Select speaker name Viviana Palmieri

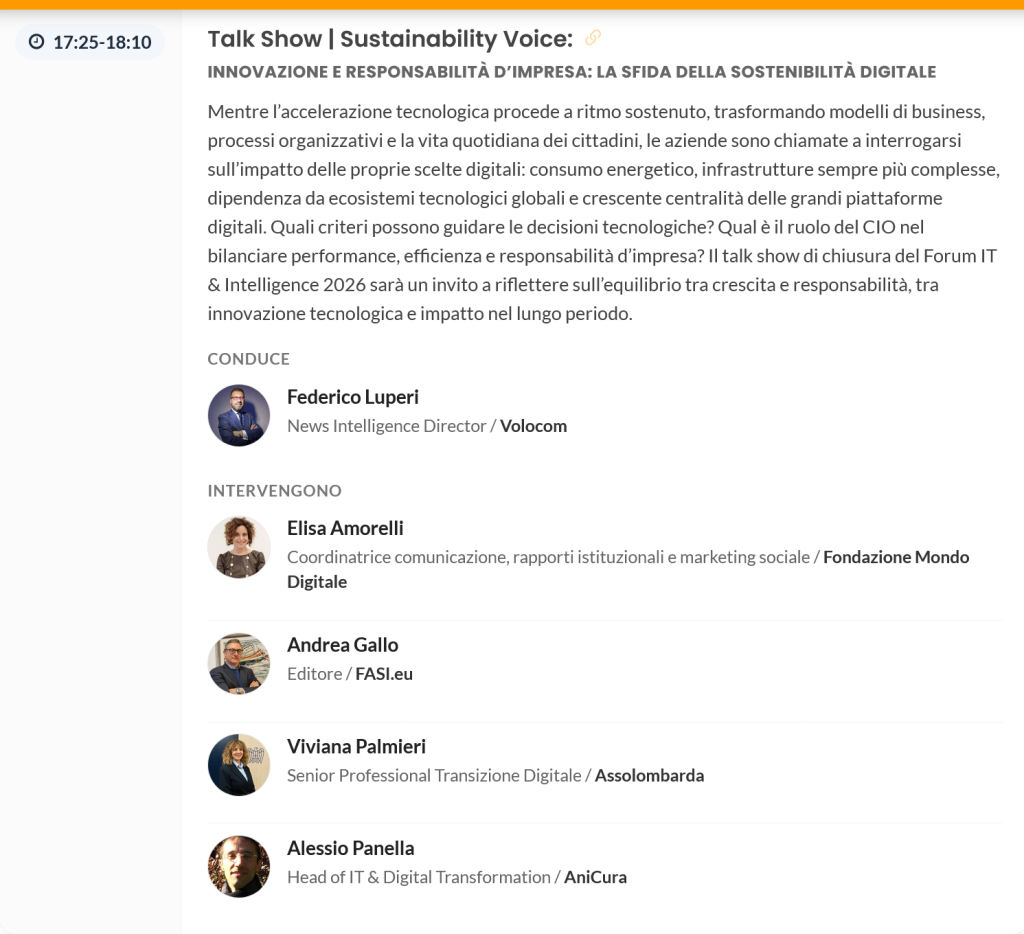[x=356, y=746]
